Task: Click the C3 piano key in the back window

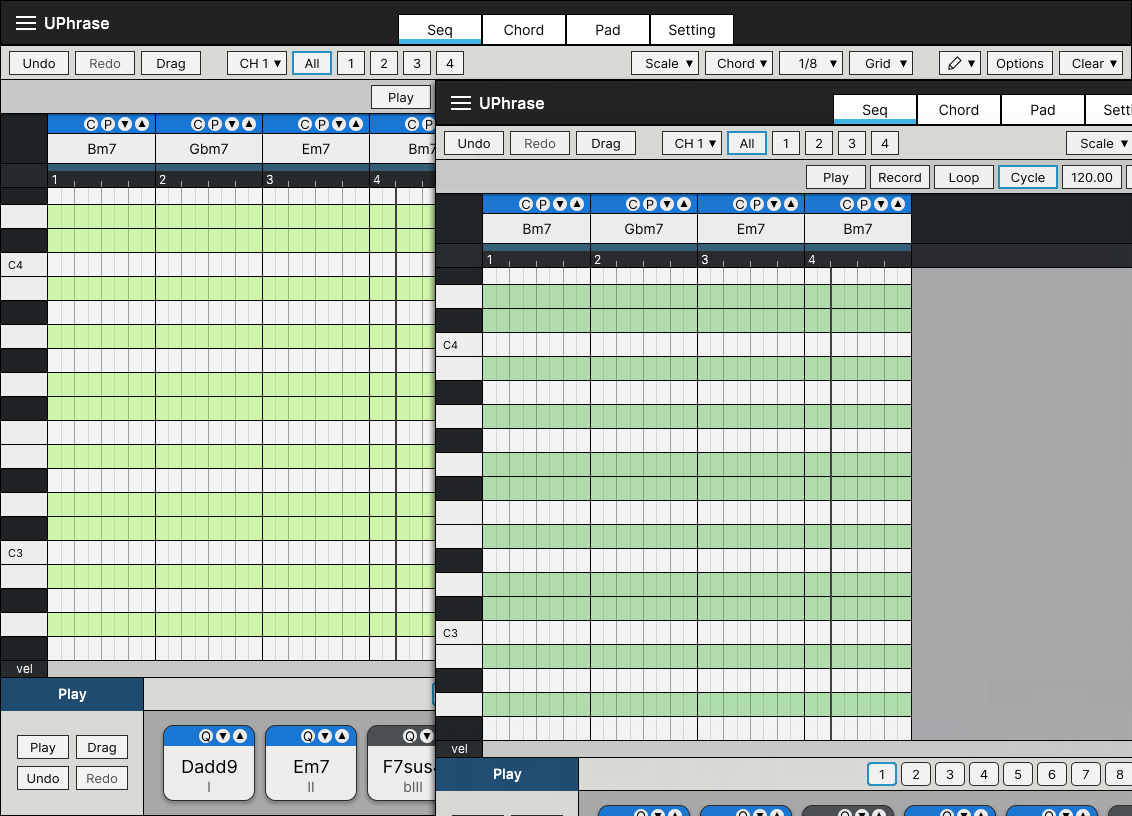Action: tap(24, 552)
